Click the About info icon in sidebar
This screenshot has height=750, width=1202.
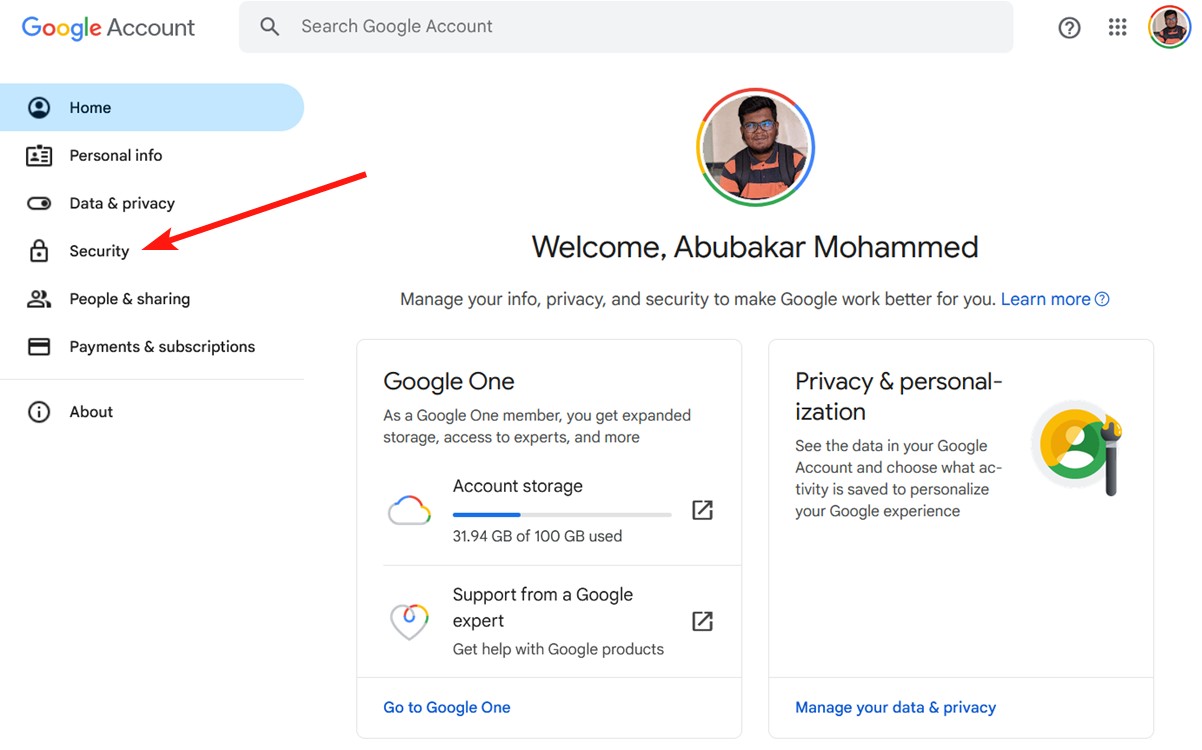coord(38,411)
